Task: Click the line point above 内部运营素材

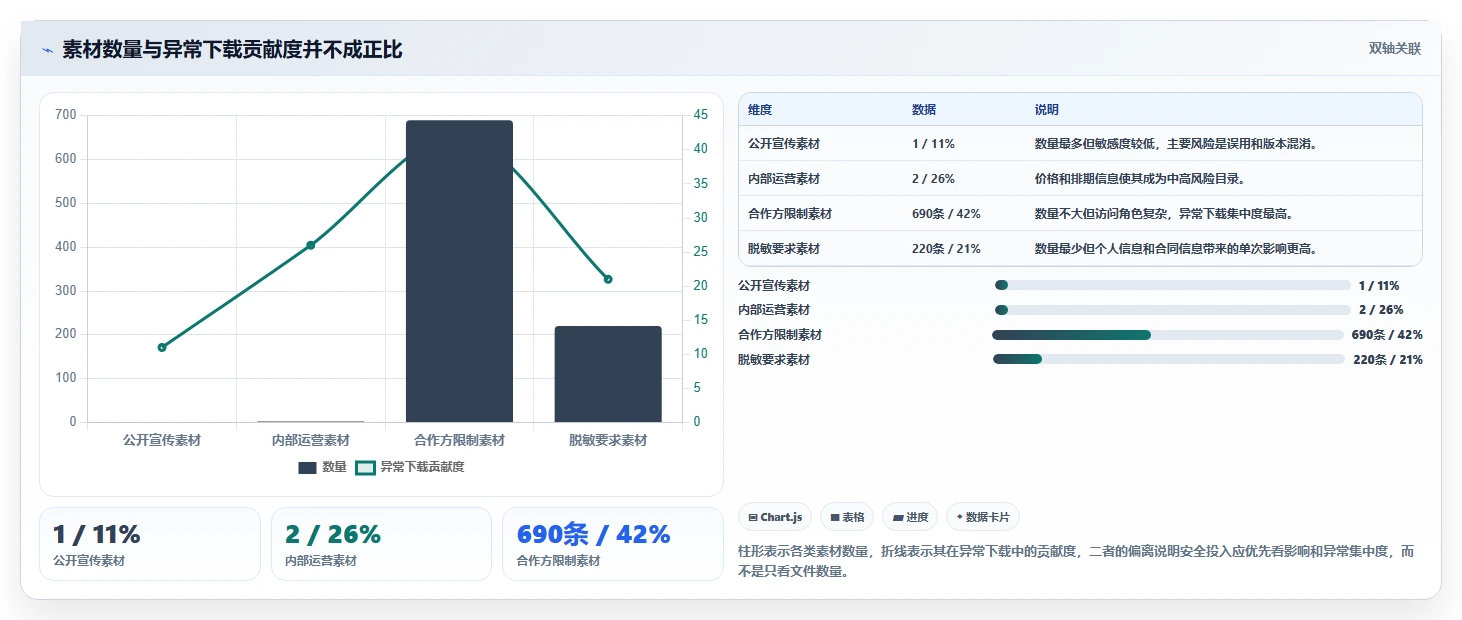Action: click(x=310, y=245)
